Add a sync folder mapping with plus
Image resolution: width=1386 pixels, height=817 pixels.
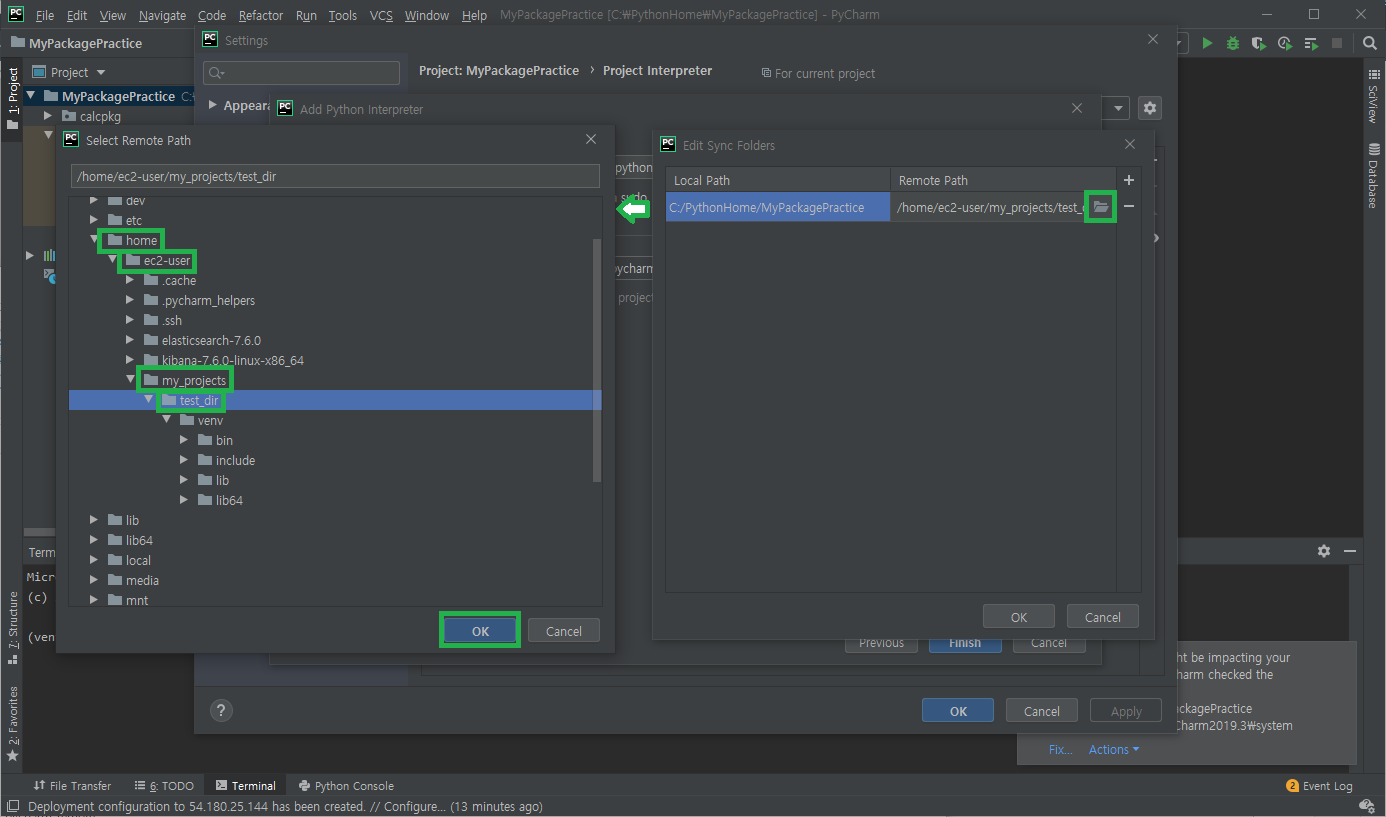click(x=1129, y=180)
